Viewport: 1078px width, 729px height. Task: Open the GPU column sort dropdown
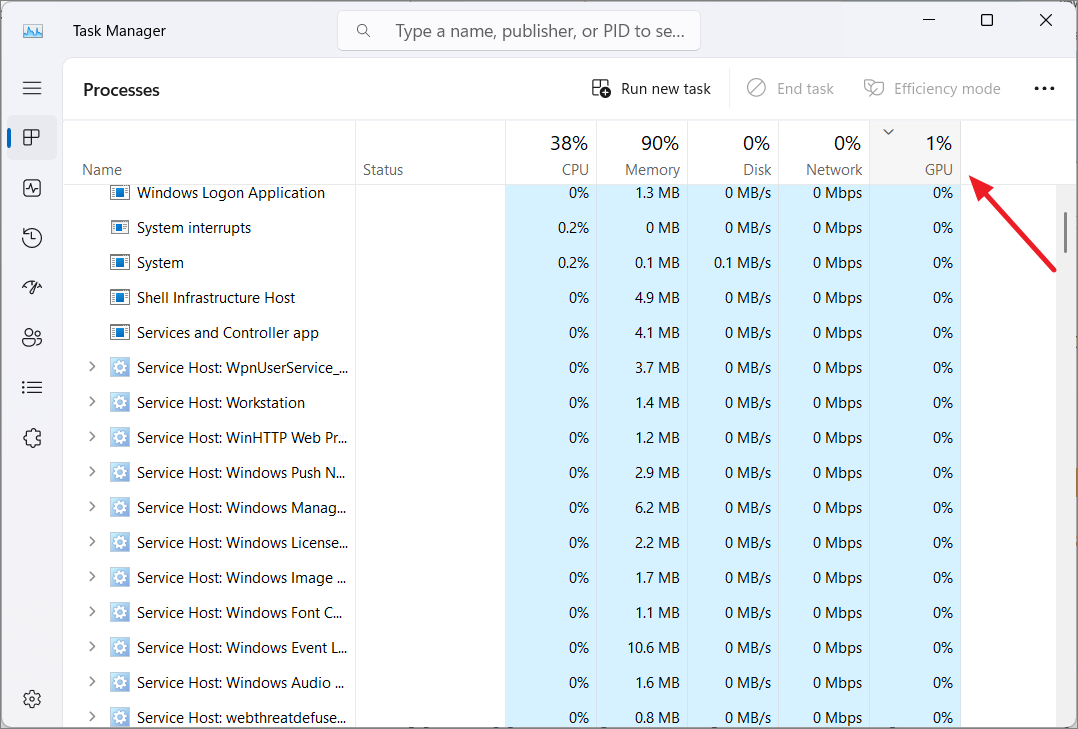(x=887, y=130)
